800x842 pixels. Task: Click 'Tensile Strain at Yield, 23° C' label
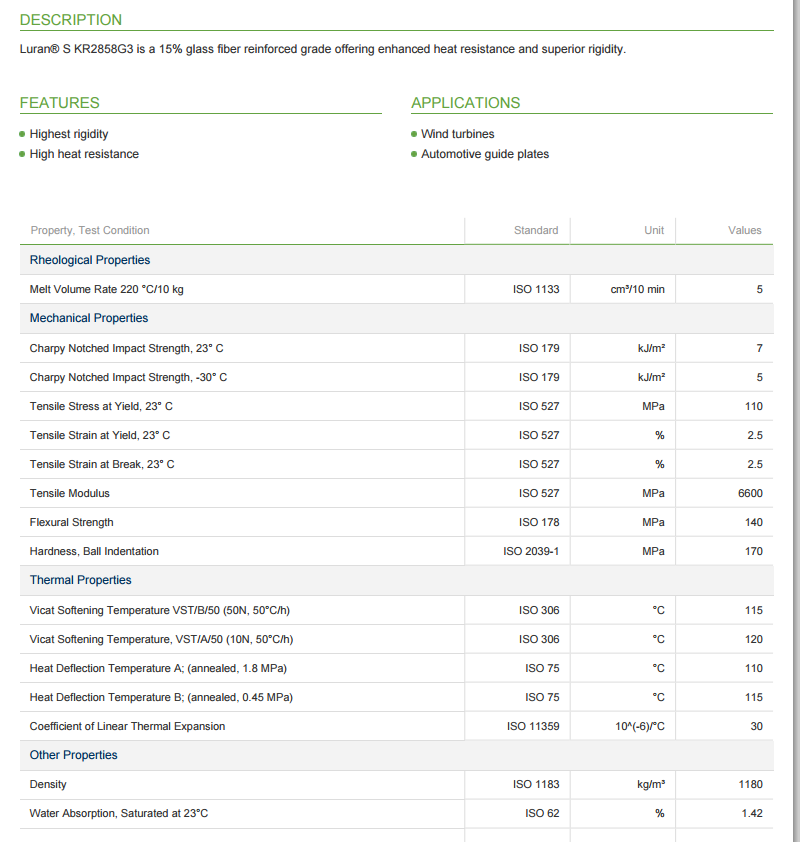coord(100,435)
